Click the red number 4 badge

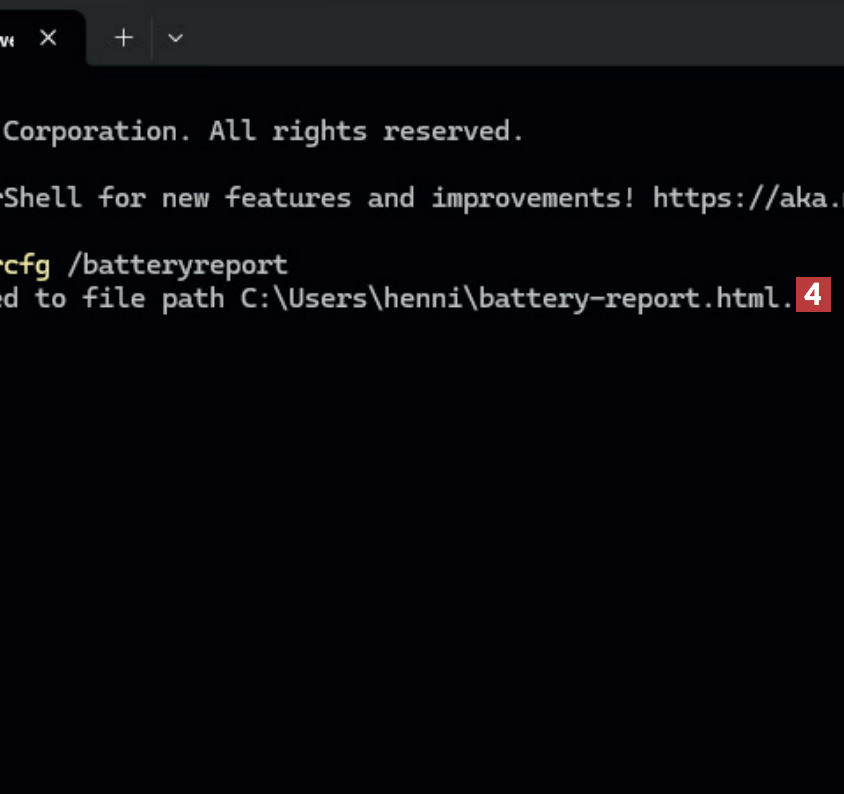[x=814, y=296]
